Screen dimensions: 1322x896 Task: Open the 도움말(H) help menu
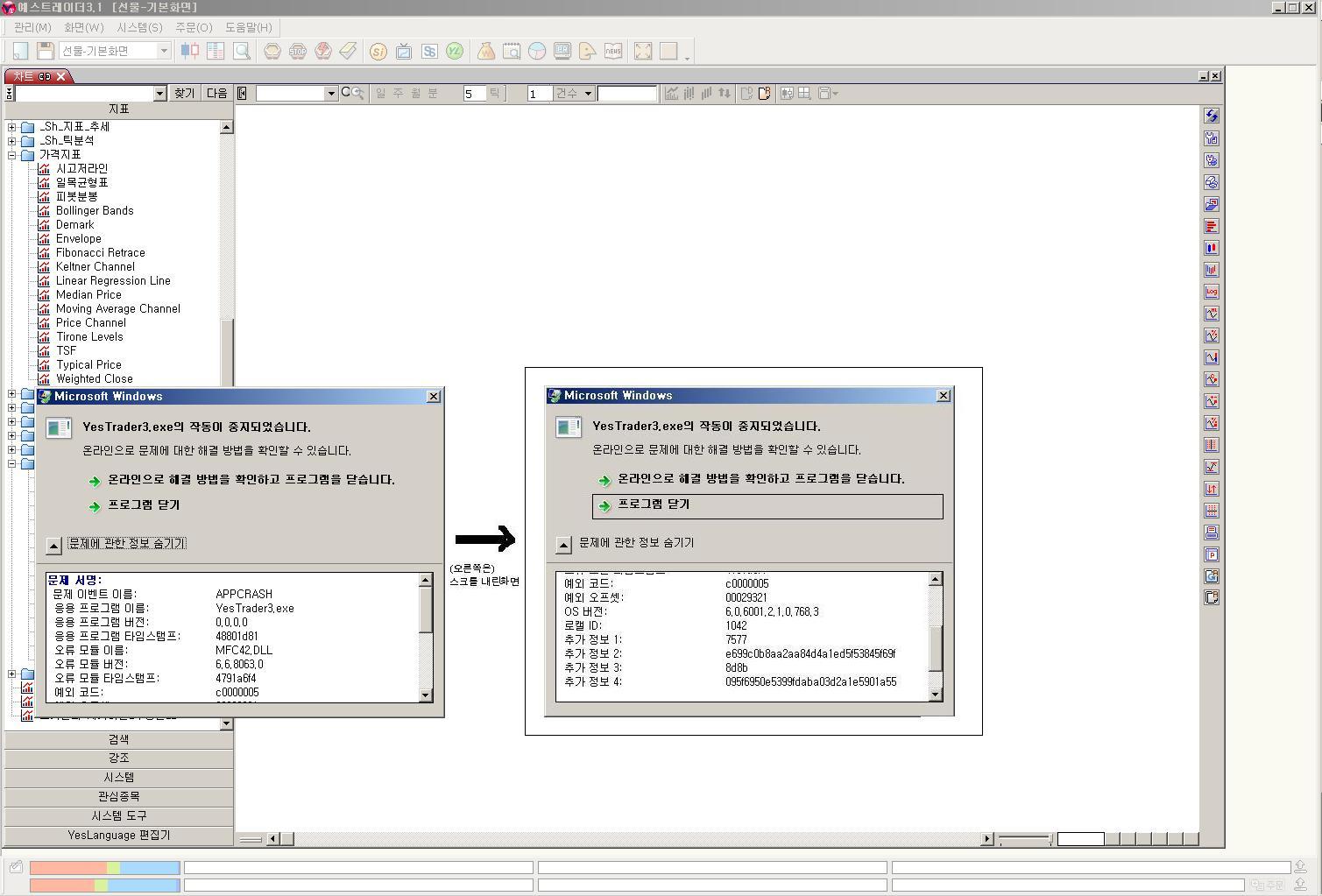coord(249,27)
